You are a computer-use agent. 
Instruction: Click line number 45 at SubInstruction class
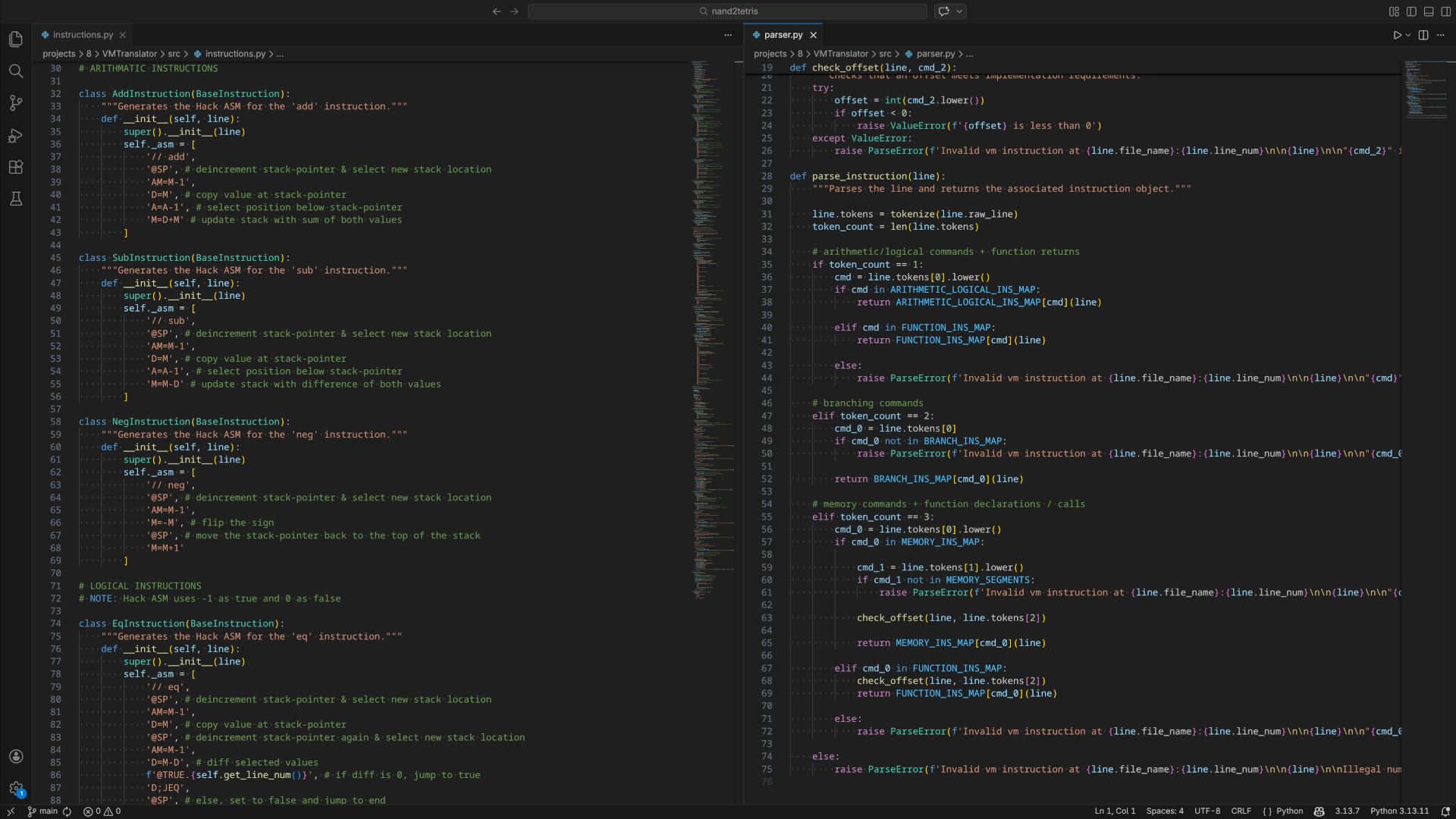click(x=55, y=258)
